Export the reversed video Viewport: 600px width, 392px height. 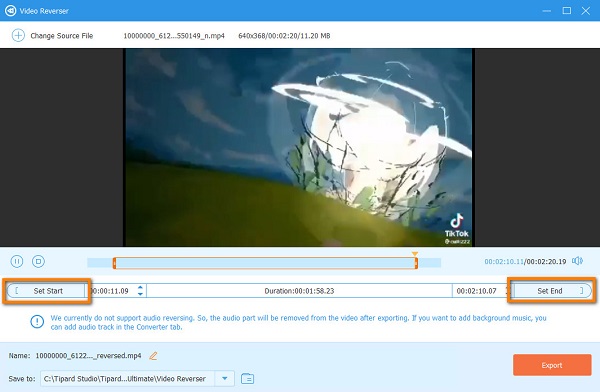(x=552, y=365)
